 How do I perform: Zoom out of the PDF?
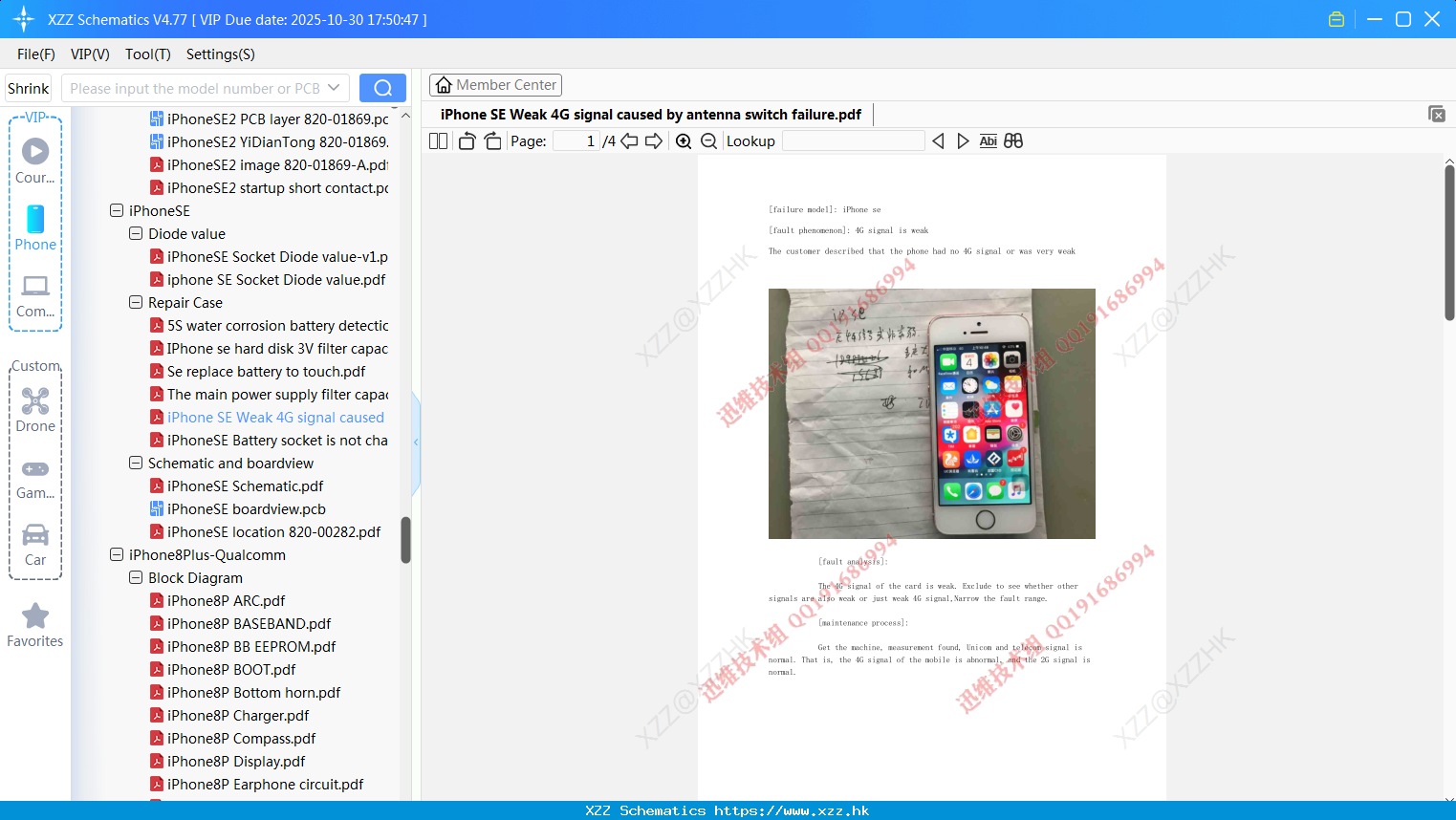coord(709,141)
